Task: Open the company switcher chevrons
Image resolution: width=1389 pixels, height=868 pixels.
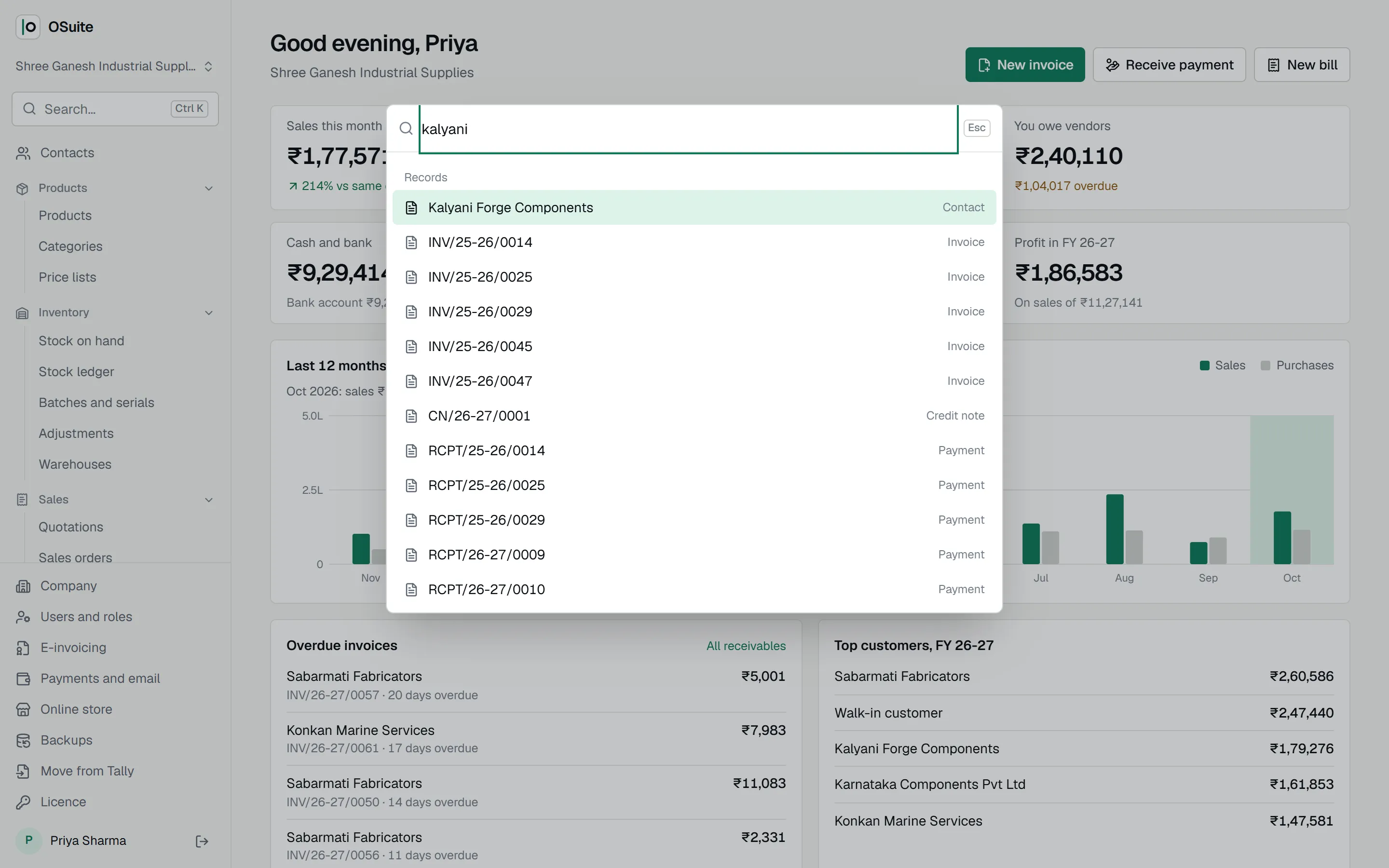Action: pyautogui.click(x=208, y=67)
